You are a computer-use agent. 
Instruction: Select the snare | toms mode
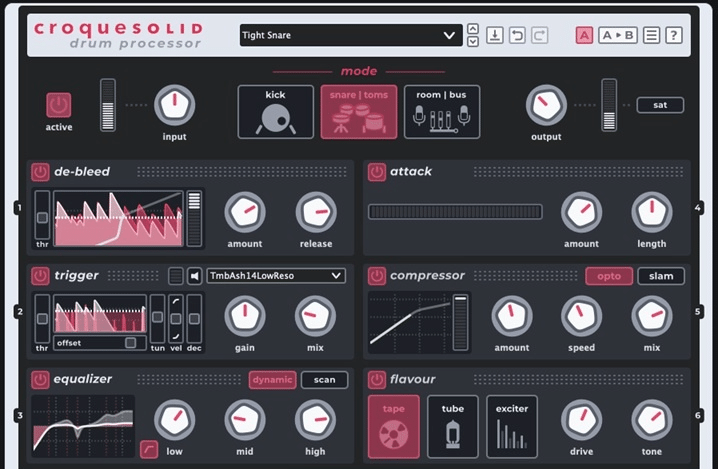point(359,112)
